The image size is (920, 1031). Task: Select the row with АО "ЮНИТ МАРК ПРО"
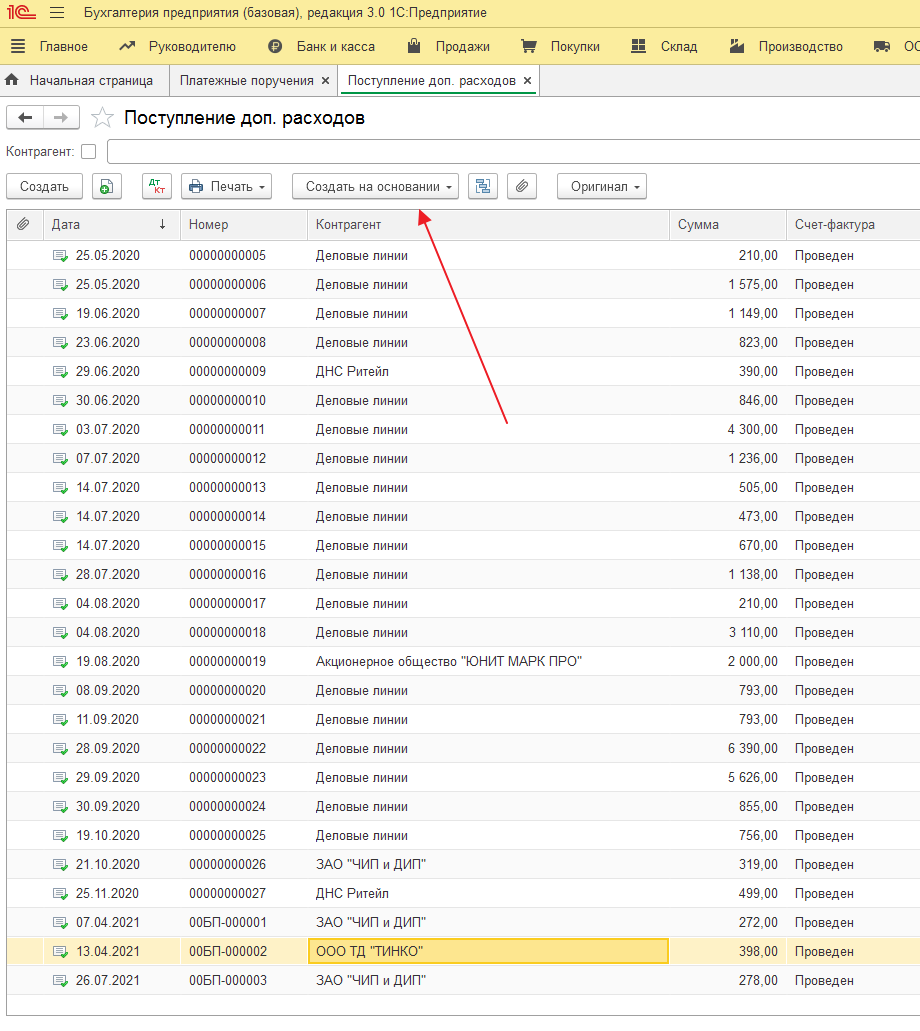[x=448, y=661]
